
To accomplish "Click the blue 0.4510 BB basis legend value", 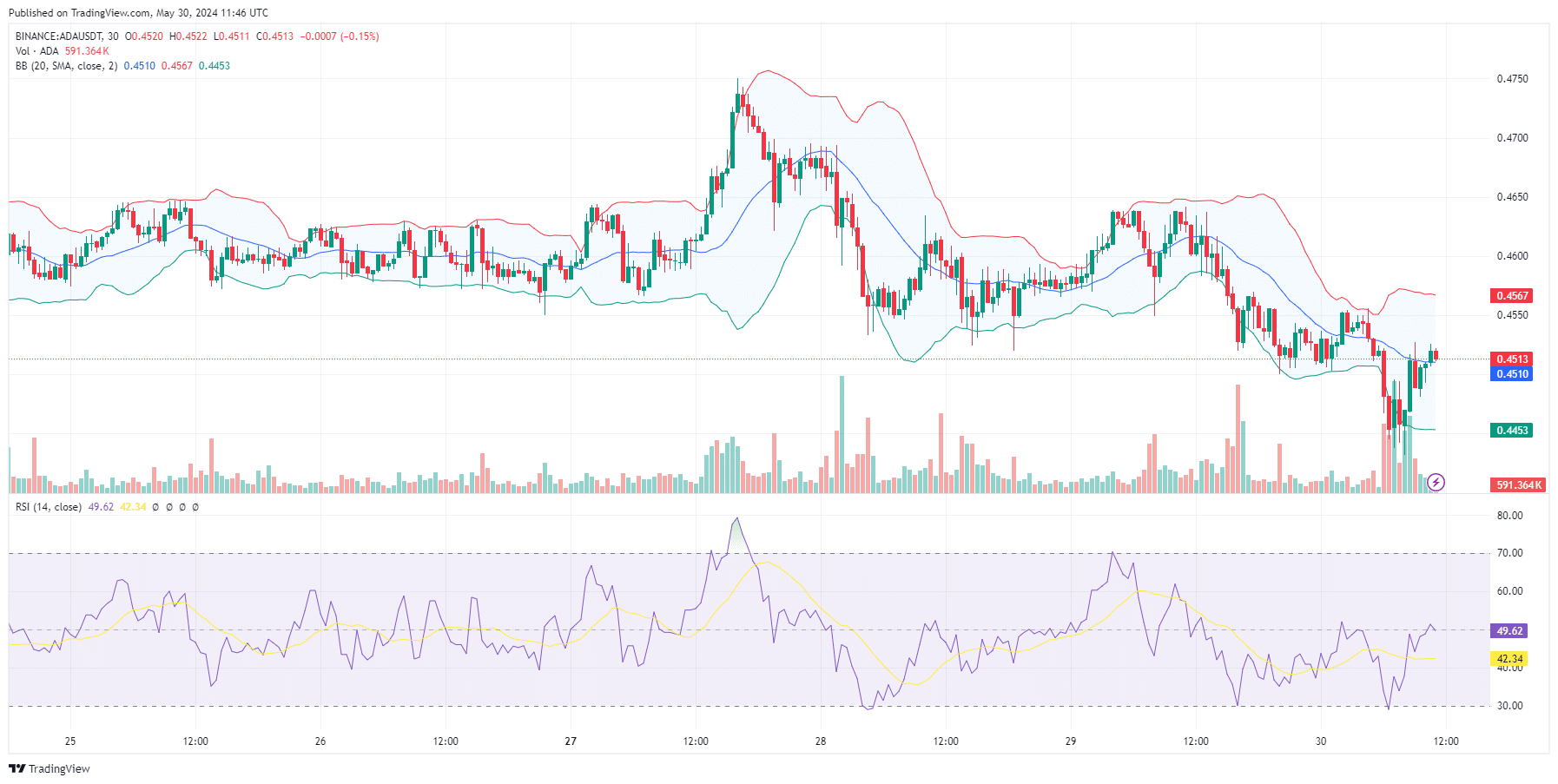I will point(140,66).
